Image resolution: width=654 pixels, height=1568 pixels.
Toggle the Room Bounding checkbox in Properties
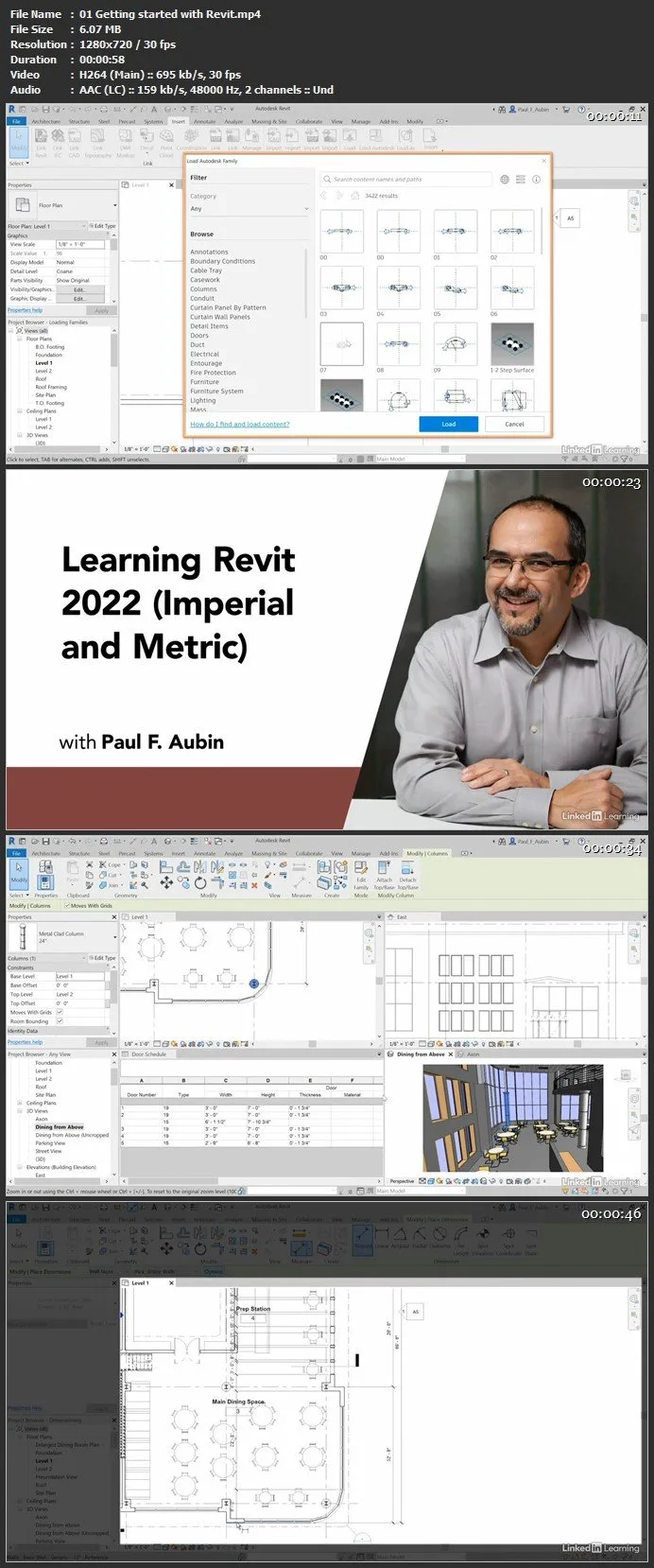click(x=60, y=1021)
